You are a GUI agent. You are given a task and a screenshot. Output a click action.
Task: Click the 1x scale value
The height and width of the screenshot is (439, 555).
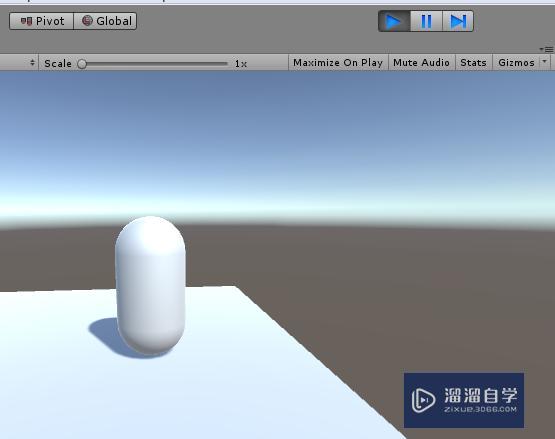click(241, 64)
